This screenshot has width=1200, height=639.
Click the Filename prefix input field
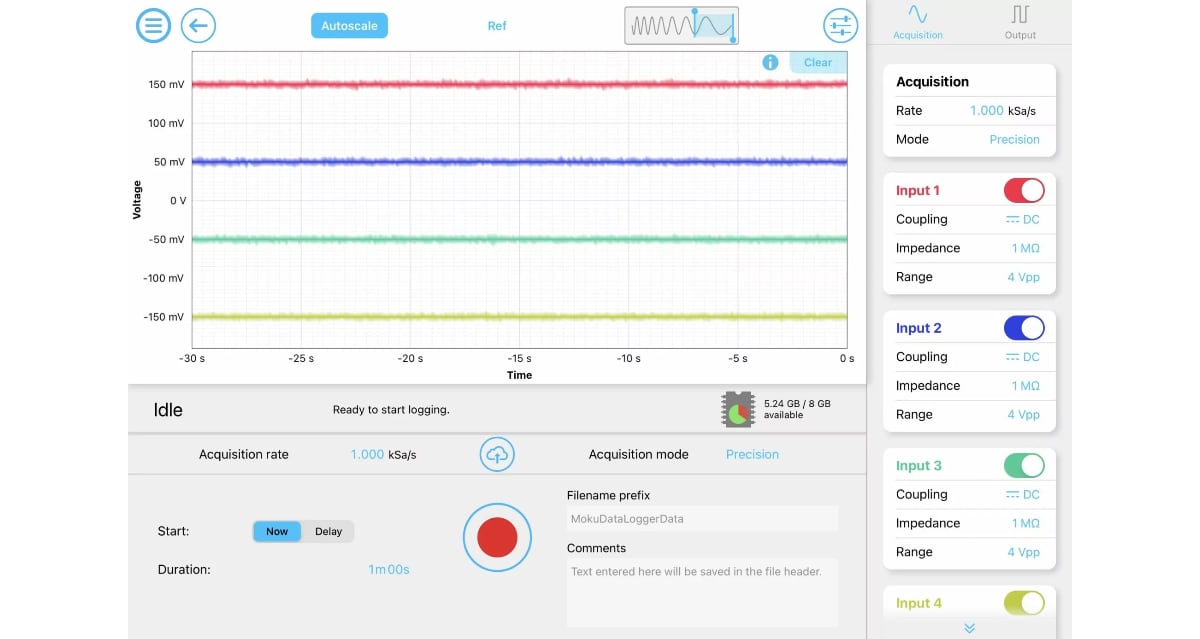(x=702, y=518)
